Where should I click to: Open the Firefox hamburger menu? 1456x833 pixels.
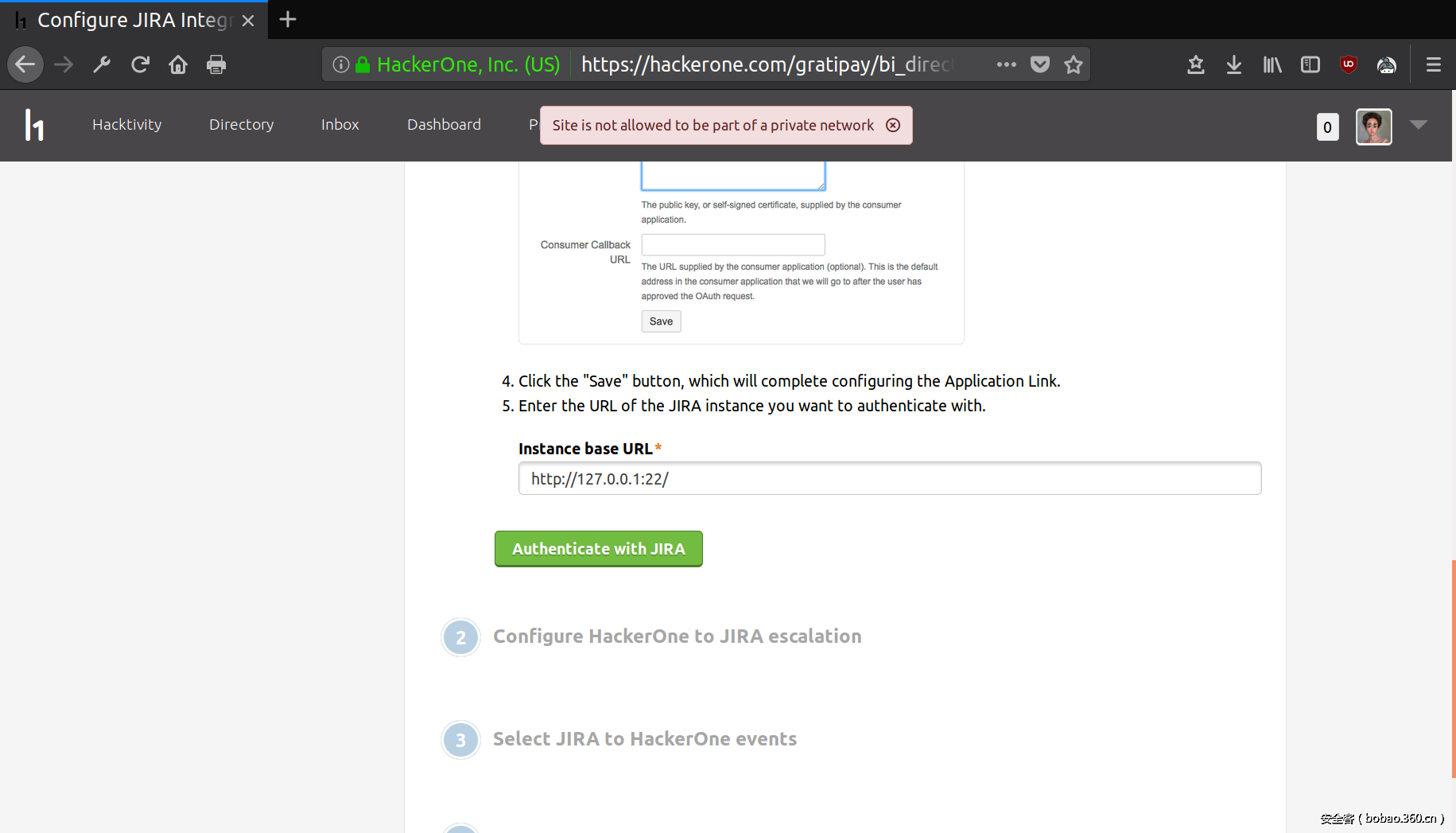tap(1433, 64)
